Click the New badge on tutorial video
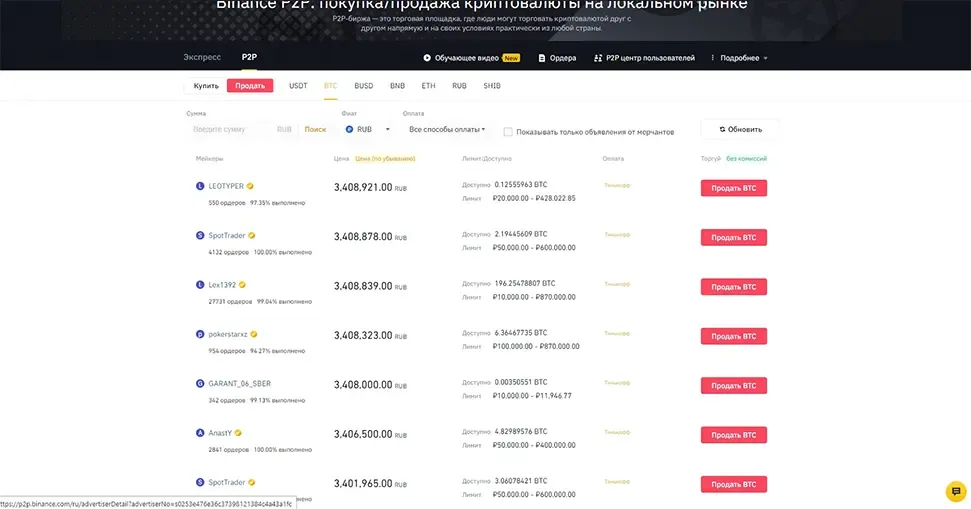This screenshot has width=971, height=509. coord(511,58)
